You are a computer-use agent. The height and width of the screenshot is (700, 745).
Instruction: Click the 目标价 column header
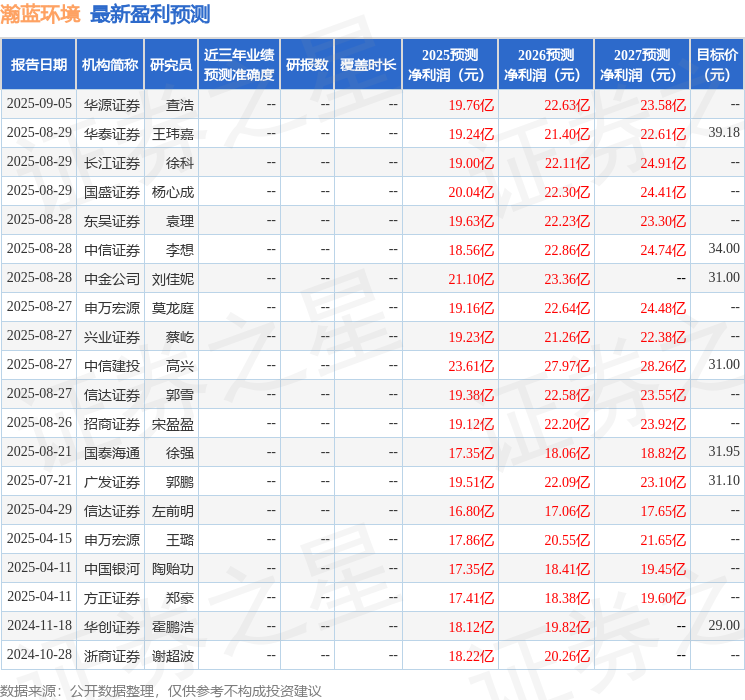[x=717, y=65]
